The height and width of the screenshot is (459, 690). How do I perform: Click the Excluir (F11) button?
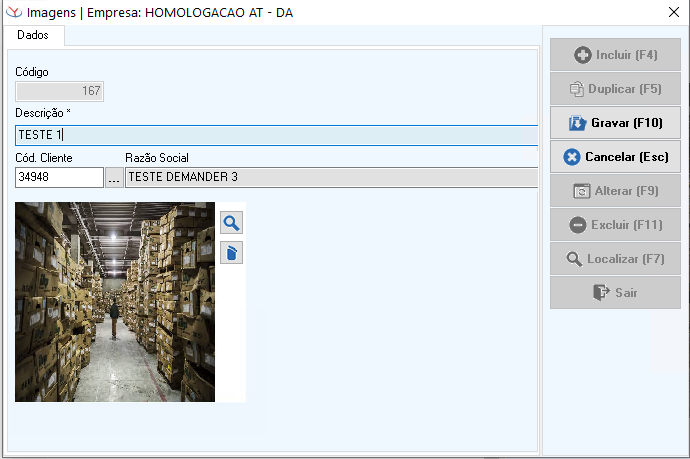615,225
